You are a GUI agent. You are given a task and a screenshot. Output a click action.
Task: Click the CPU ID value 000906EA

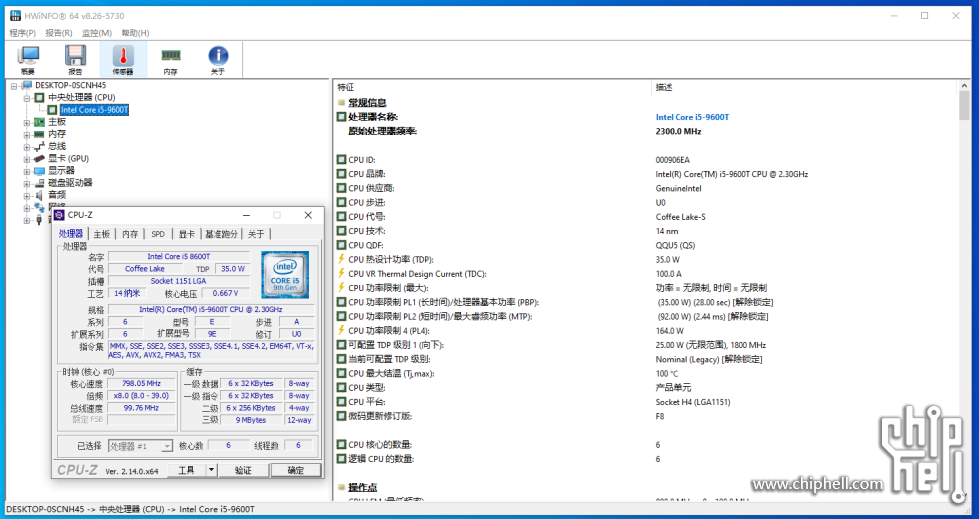672,160
